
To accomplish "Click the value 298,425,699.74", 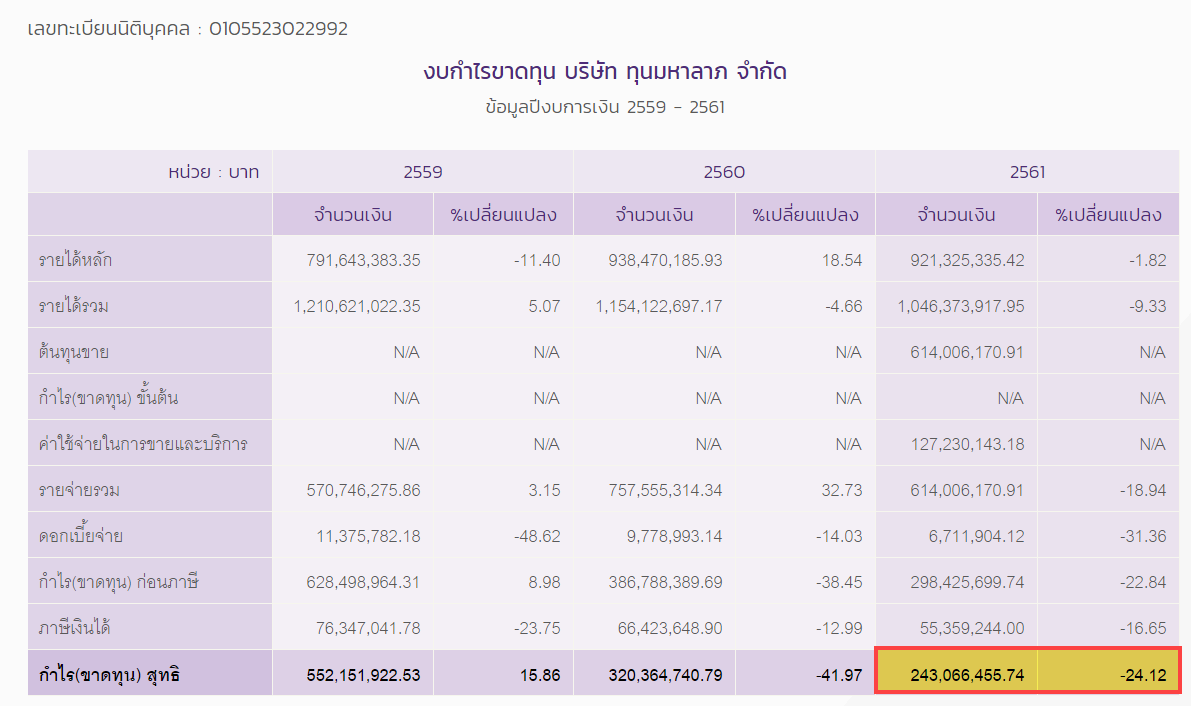I will 967,582.
